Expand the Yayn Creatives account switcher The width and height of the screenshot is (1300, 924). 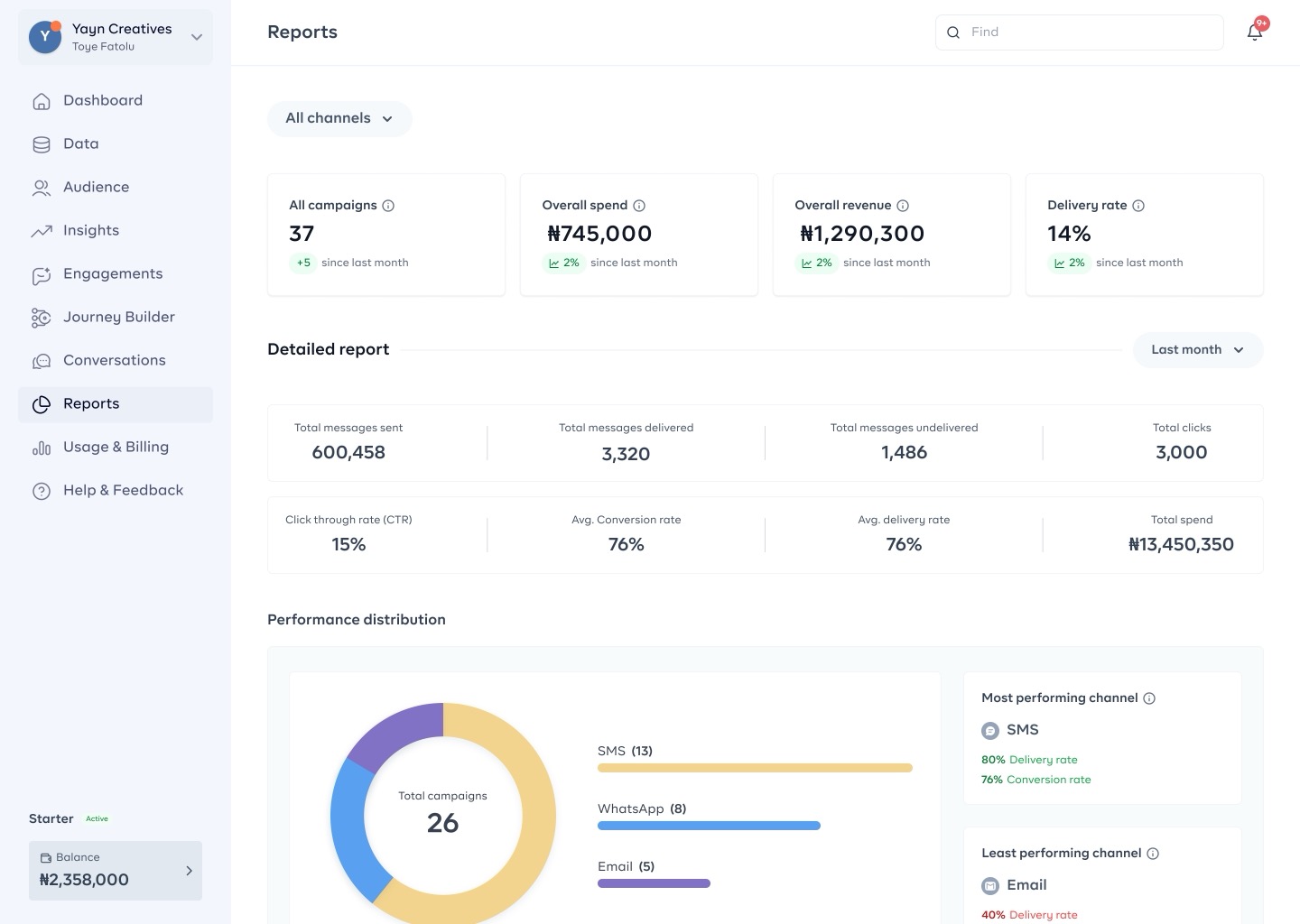[197, 37]
